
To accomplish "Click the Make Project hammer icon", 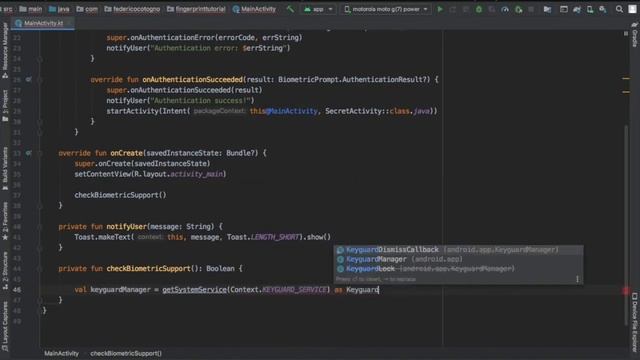I will pyautogui.click(x=290, y=9).
